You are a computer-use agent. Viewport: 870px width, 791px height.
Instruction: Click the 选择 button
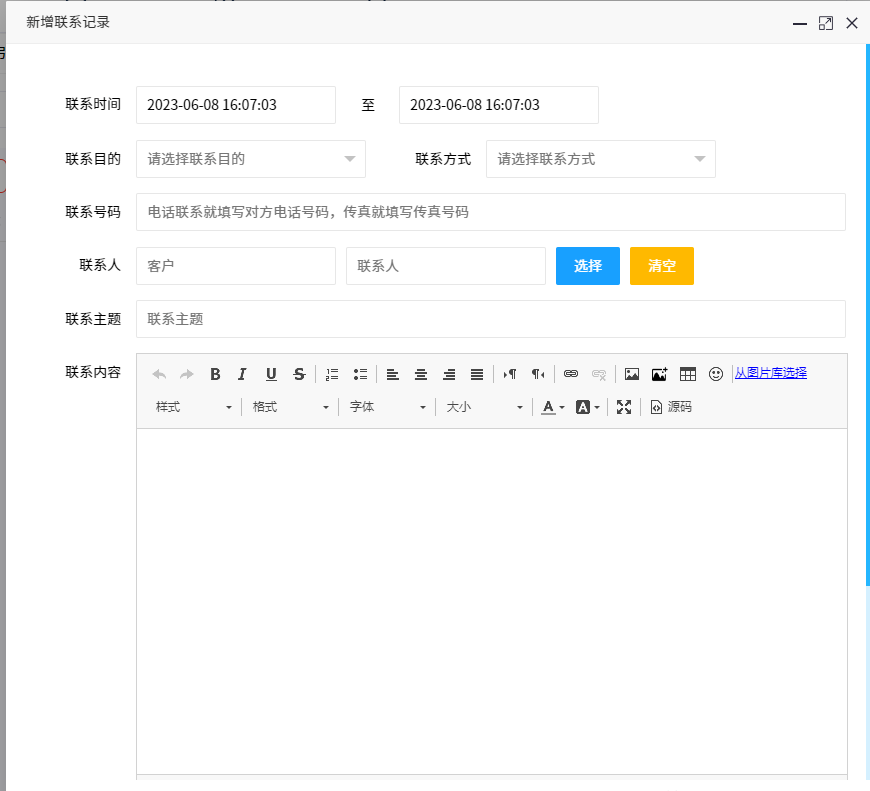click(x=588, y=266)
